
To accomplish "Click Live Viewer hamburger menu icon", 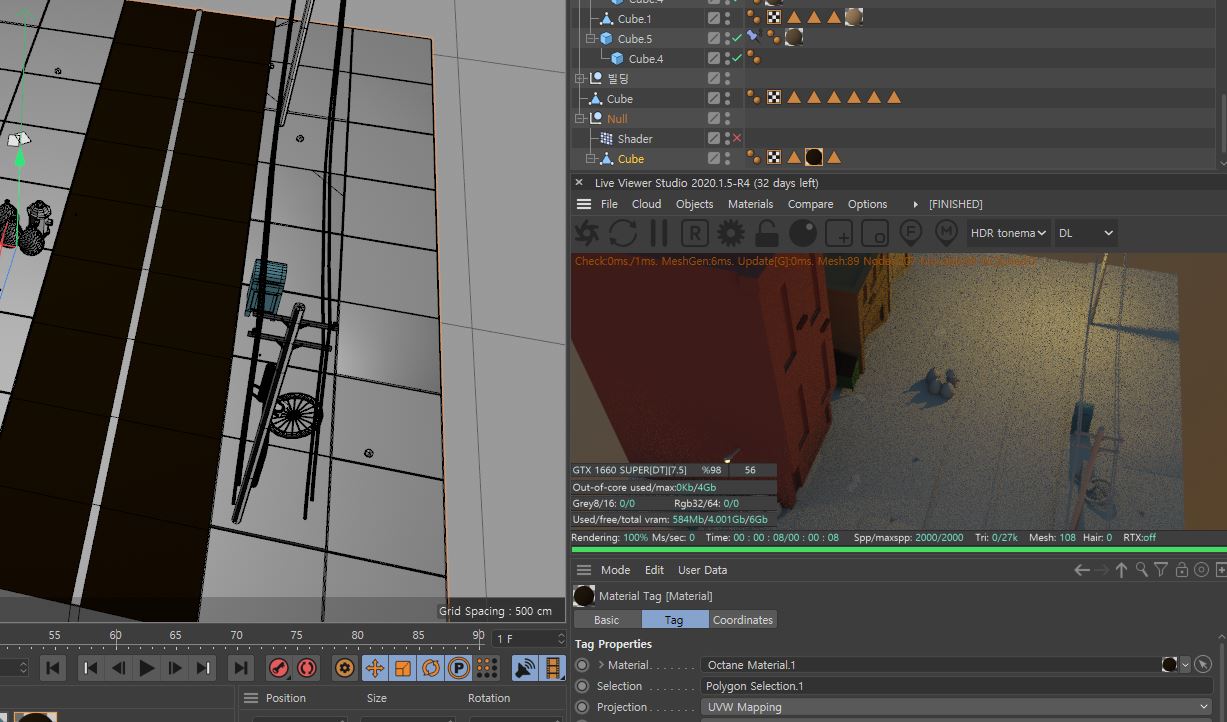I will [x=584, y=204].
